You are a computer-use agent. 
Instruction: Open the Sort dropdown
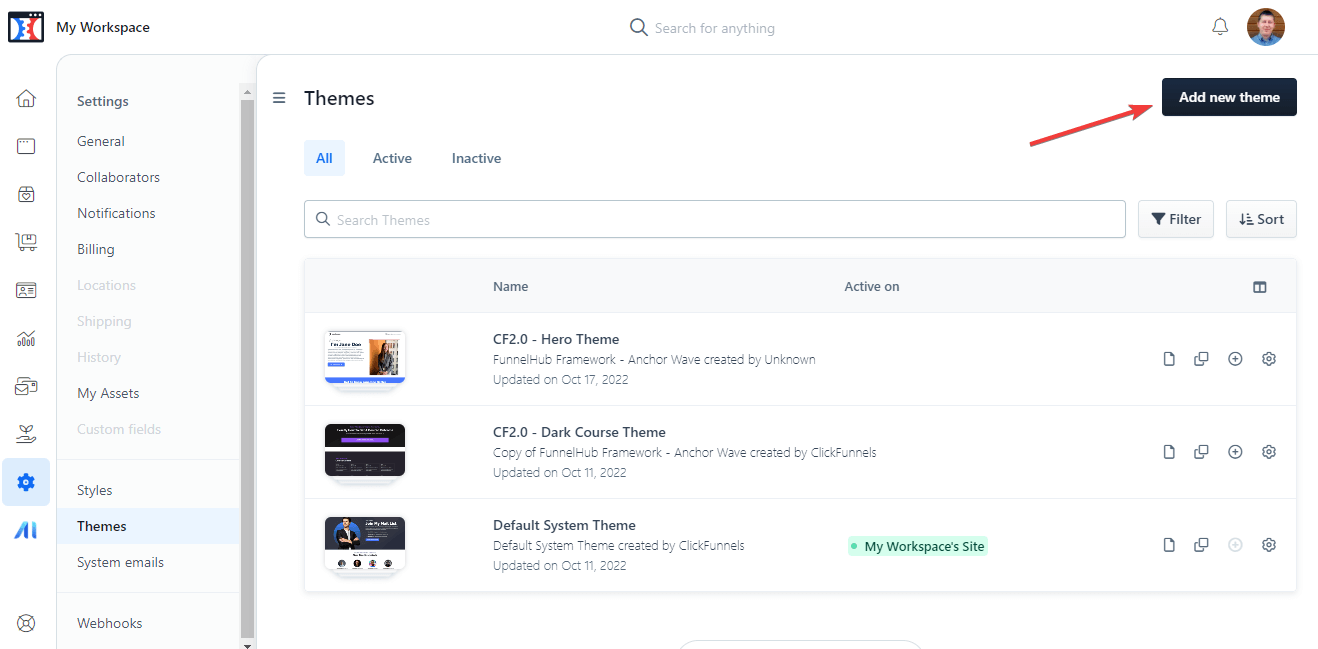pos(1261,219)
